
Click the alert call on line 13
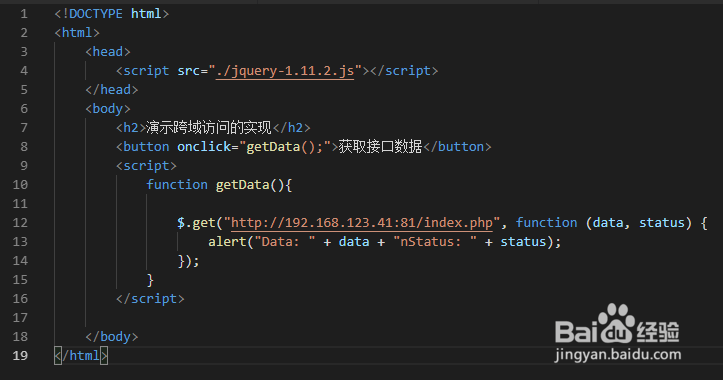point(227,242)
